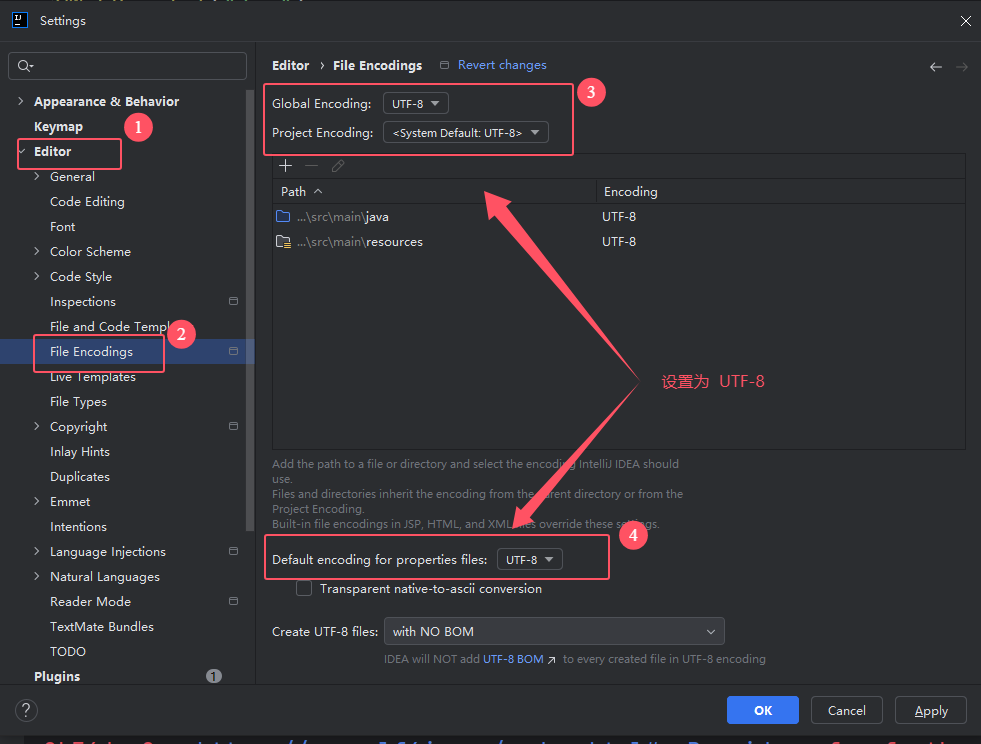Close the Settings dialog
This screenshot has width=981, height=744.
pyautogui.click(x=965, y=21)
